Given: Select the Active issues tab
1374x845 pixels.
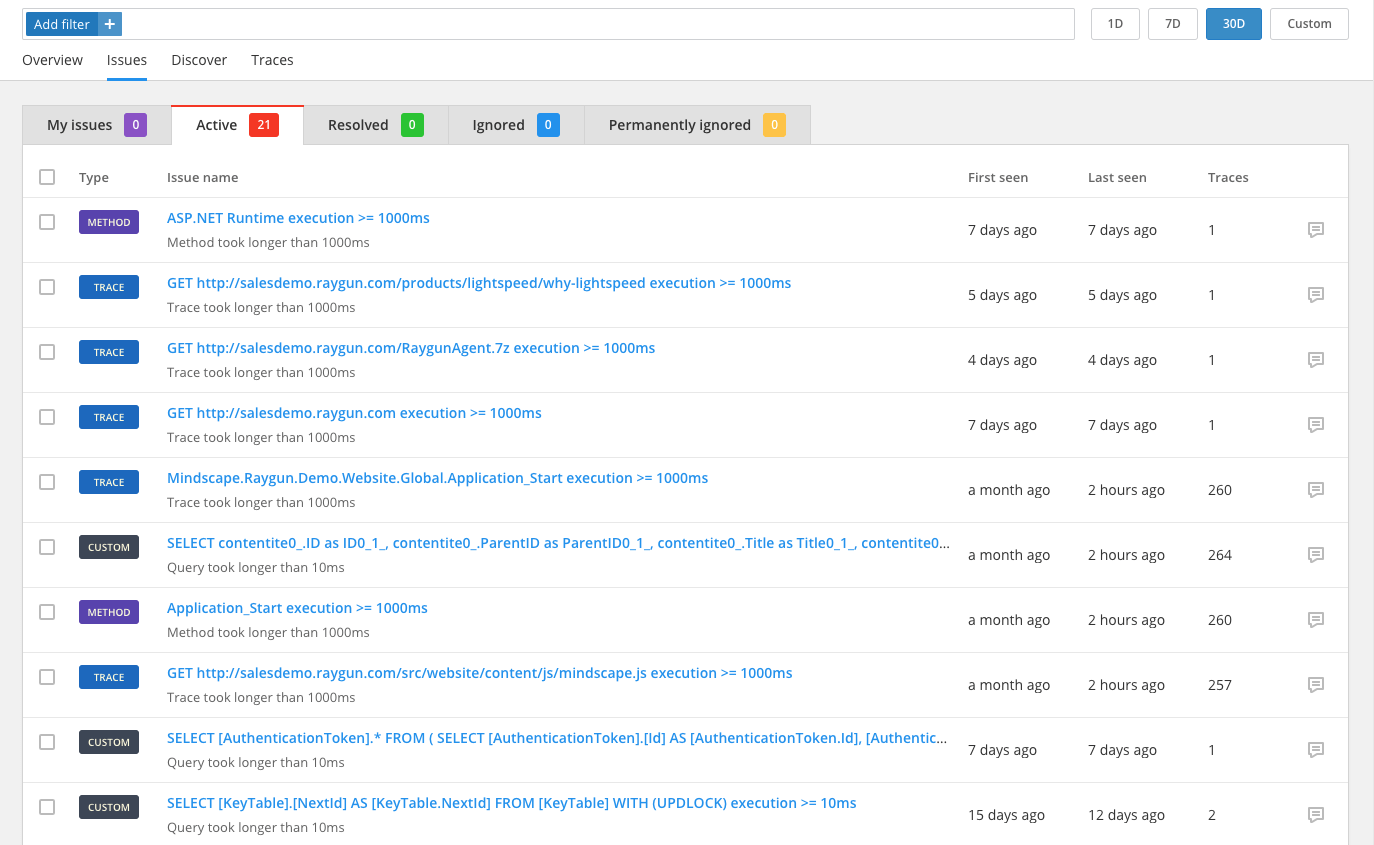Looking at the screenshot, I should coord(237,125).
